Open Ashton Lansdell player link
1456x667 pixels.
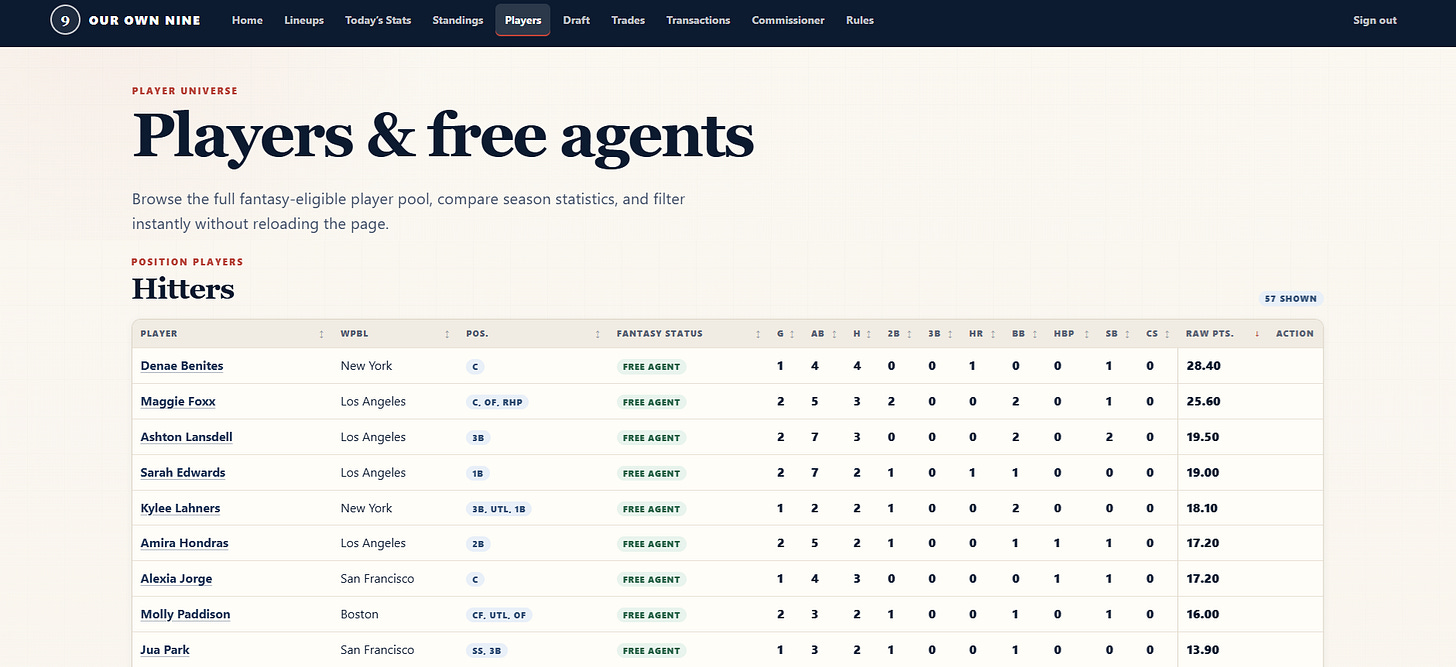click(x=186, y=437)
